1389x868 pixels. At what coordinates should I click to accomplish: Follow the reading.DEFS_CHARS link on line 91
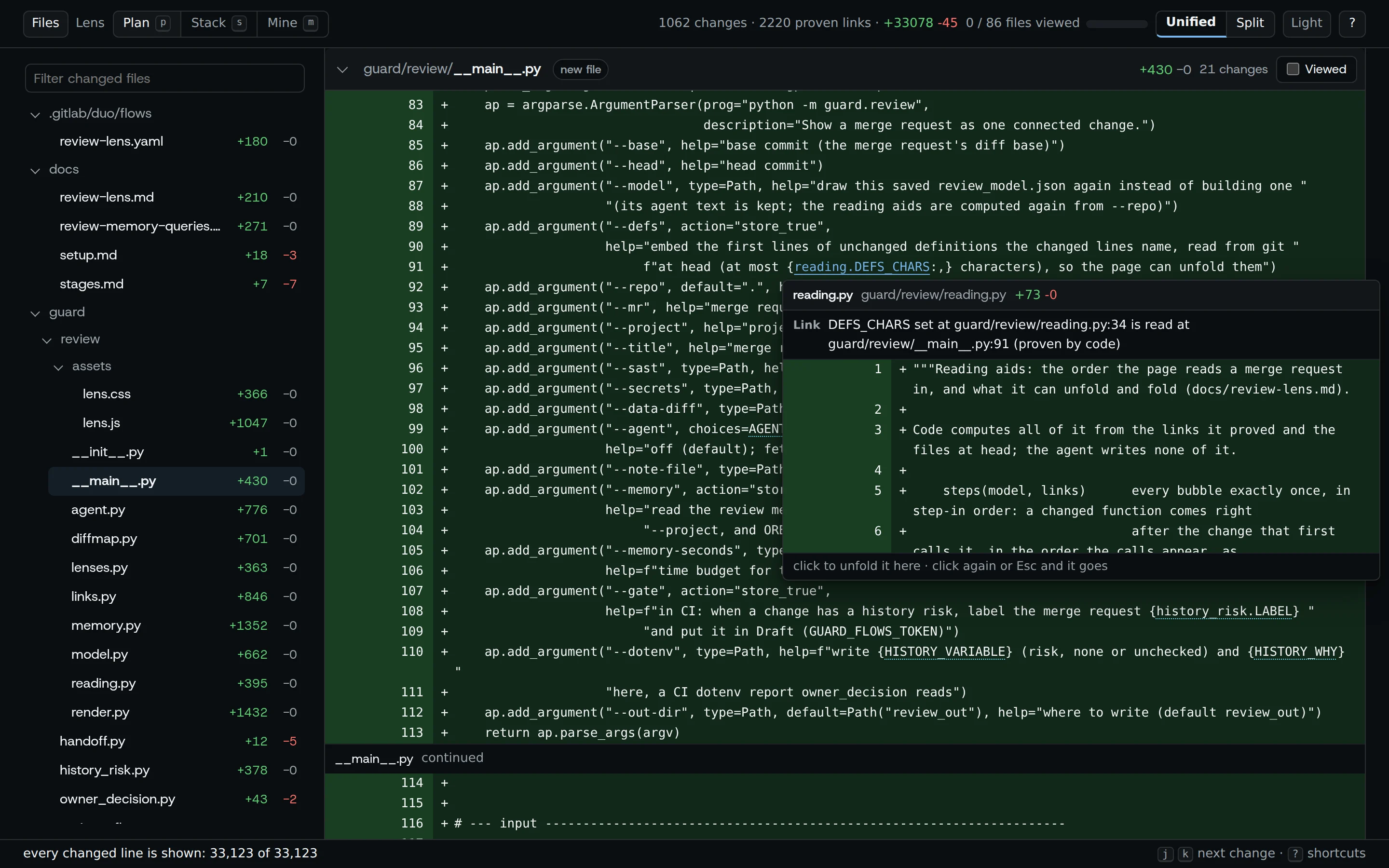861,267
